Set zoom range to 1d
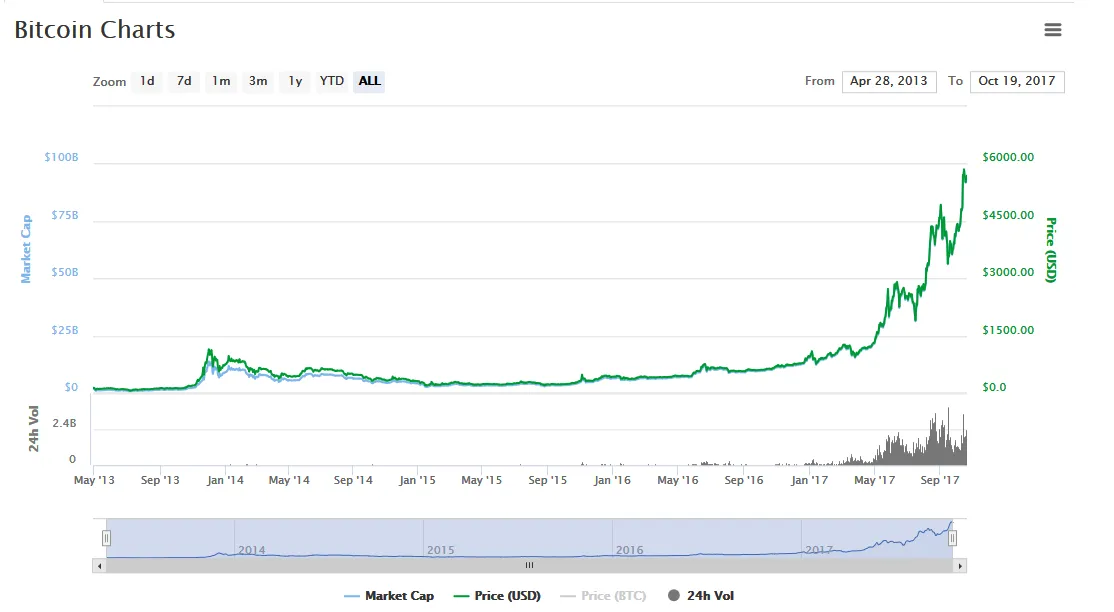This screenshot has height=612, width=1114. pyautogui.click(x=147, y=81)
